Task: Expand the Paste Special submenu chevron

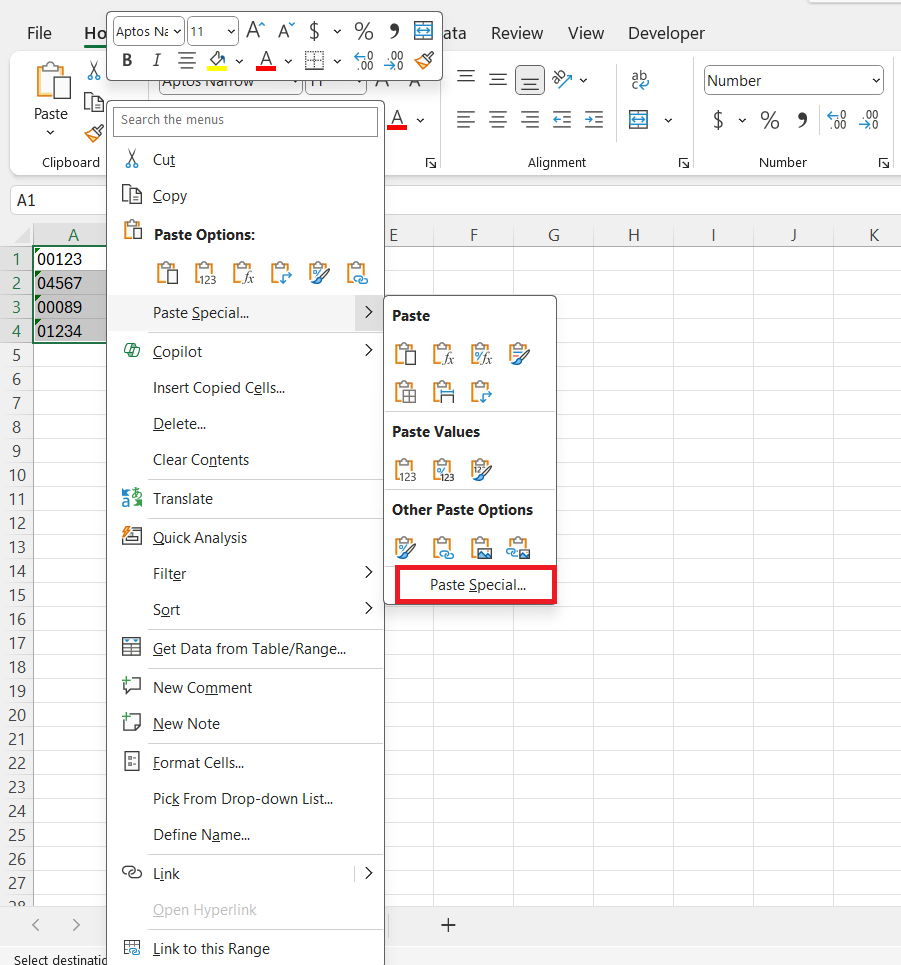Action: 368,312
